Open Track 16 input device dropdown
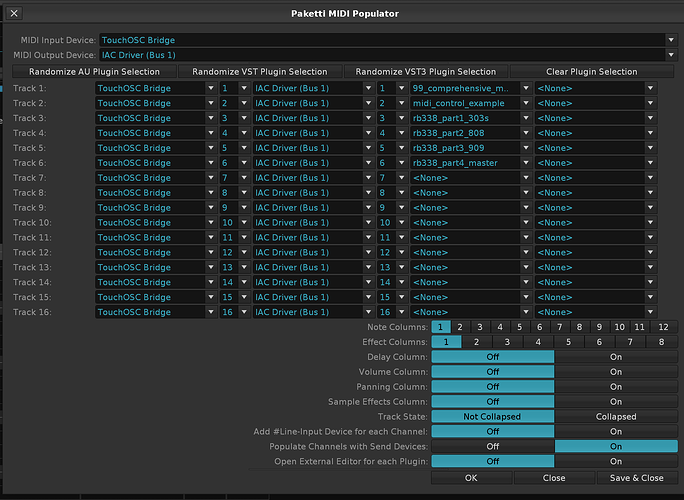This screenshot has height=500, width=684. 156,312
